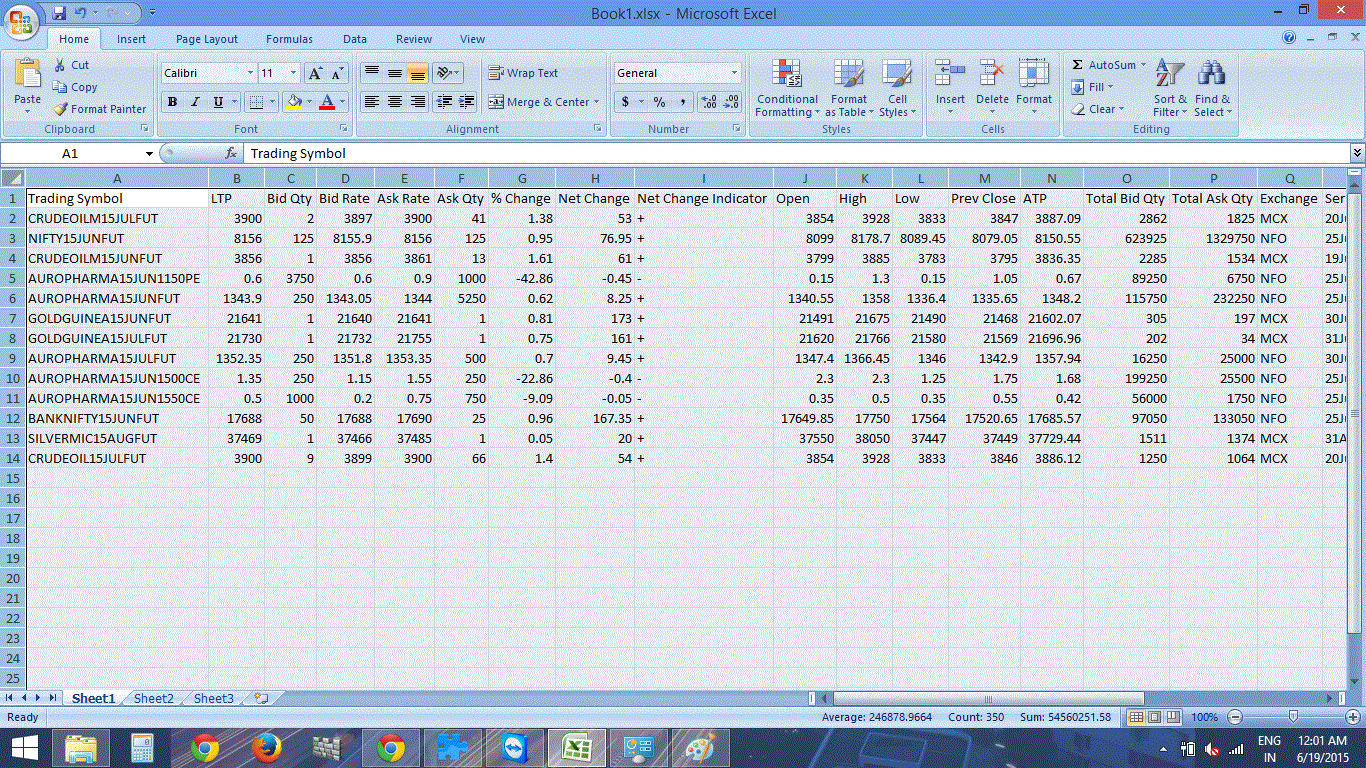1366x768 pixels.
Task: Switch to the Formulas ribbon tab
Action: click(289, 39)
